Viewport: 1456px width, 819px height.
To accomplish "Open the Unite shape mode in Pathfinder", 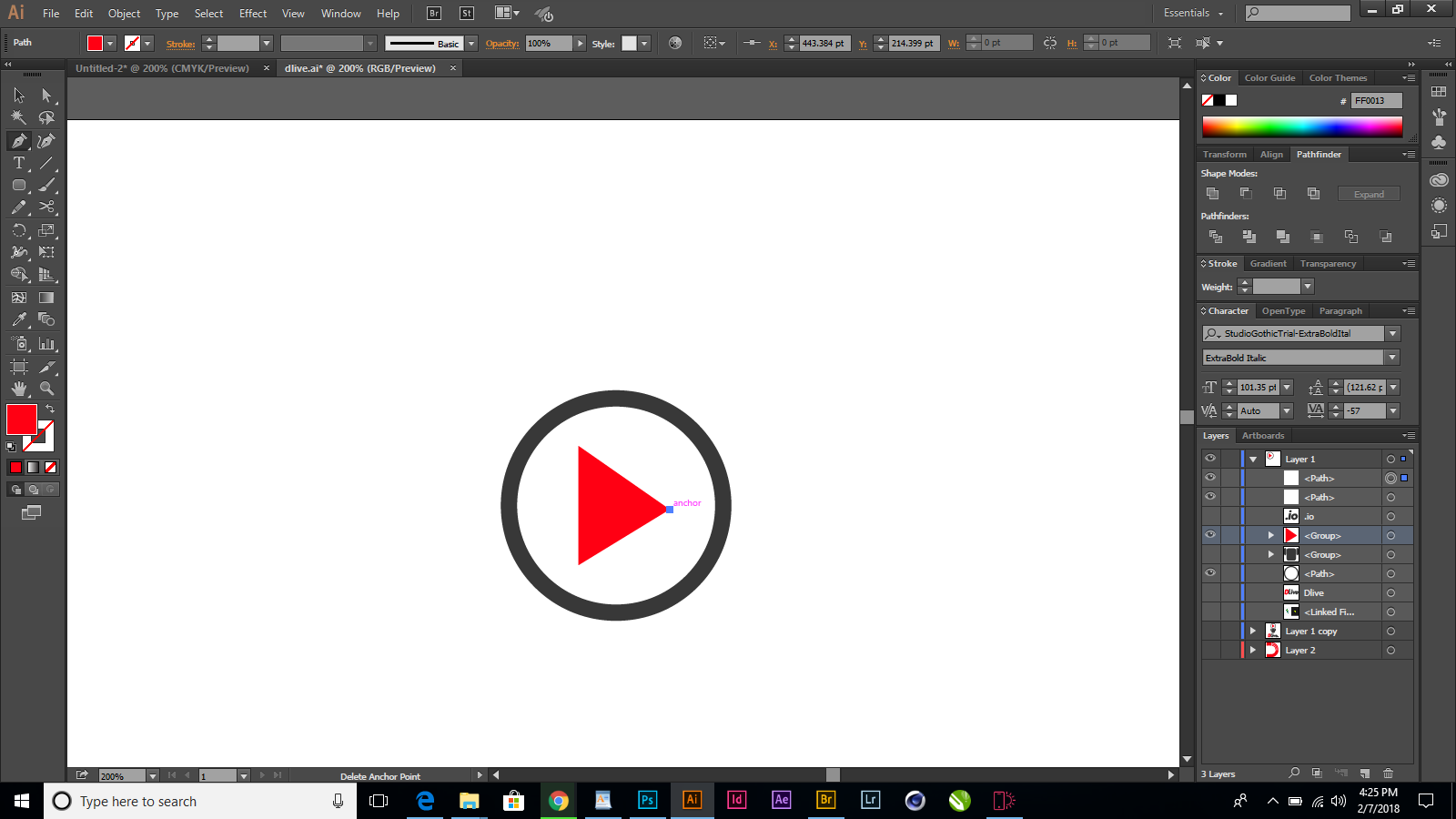I will 1212,193.
